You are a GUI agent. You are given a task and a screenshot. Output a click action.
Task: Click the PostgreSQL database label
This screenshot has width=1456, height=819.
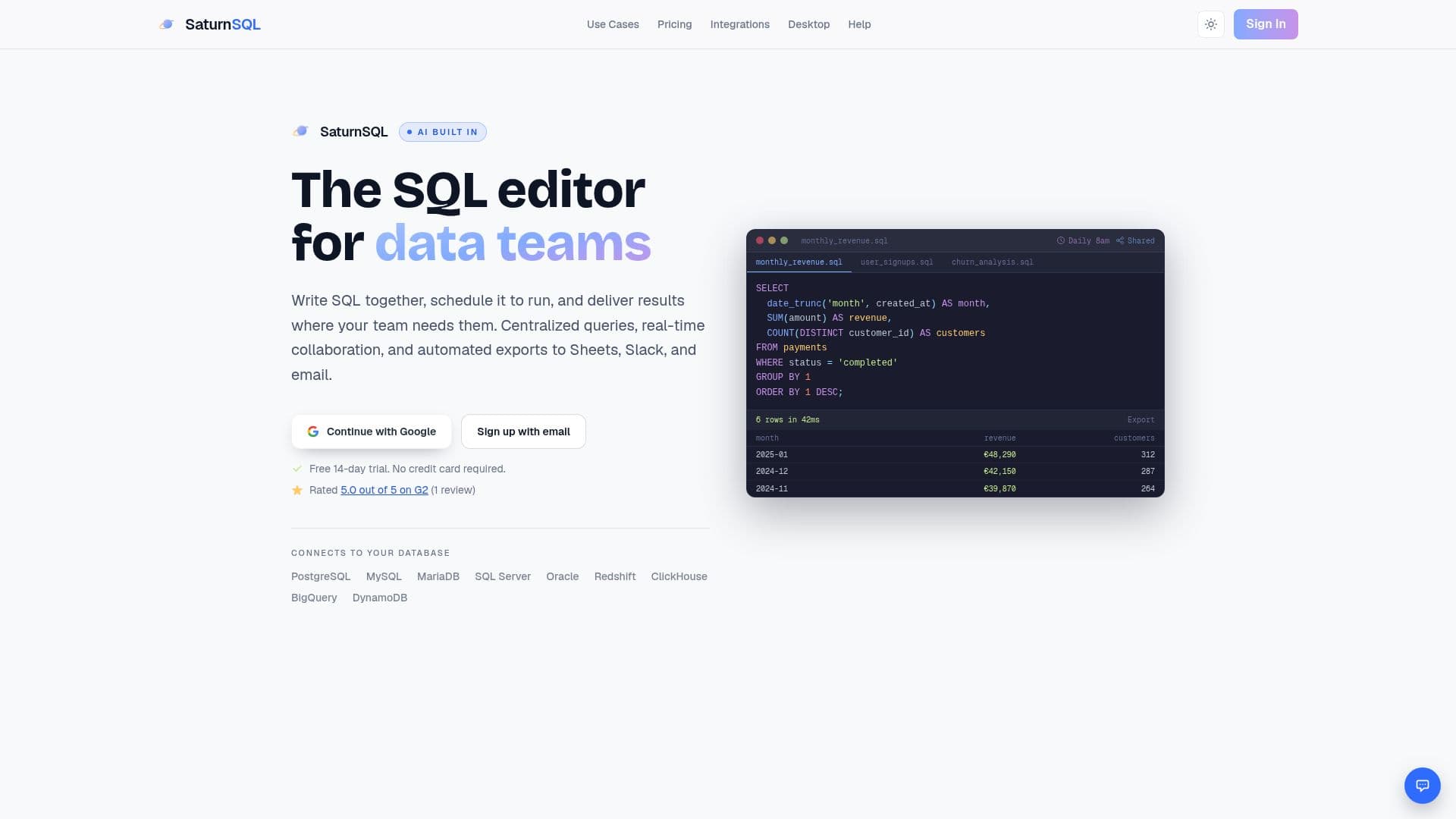[x=321, y=576]
